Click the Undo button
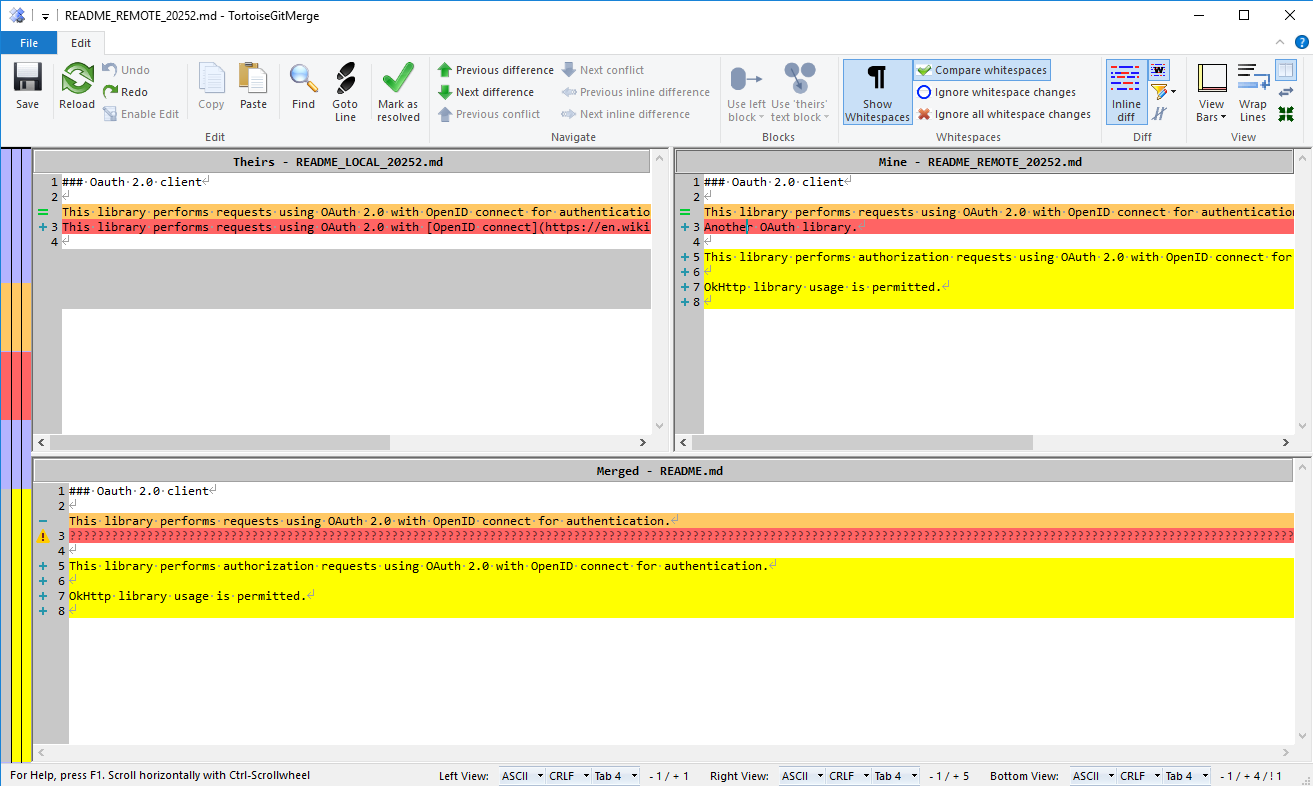Screen dimensions: 1313x786 tap(127, 70)
